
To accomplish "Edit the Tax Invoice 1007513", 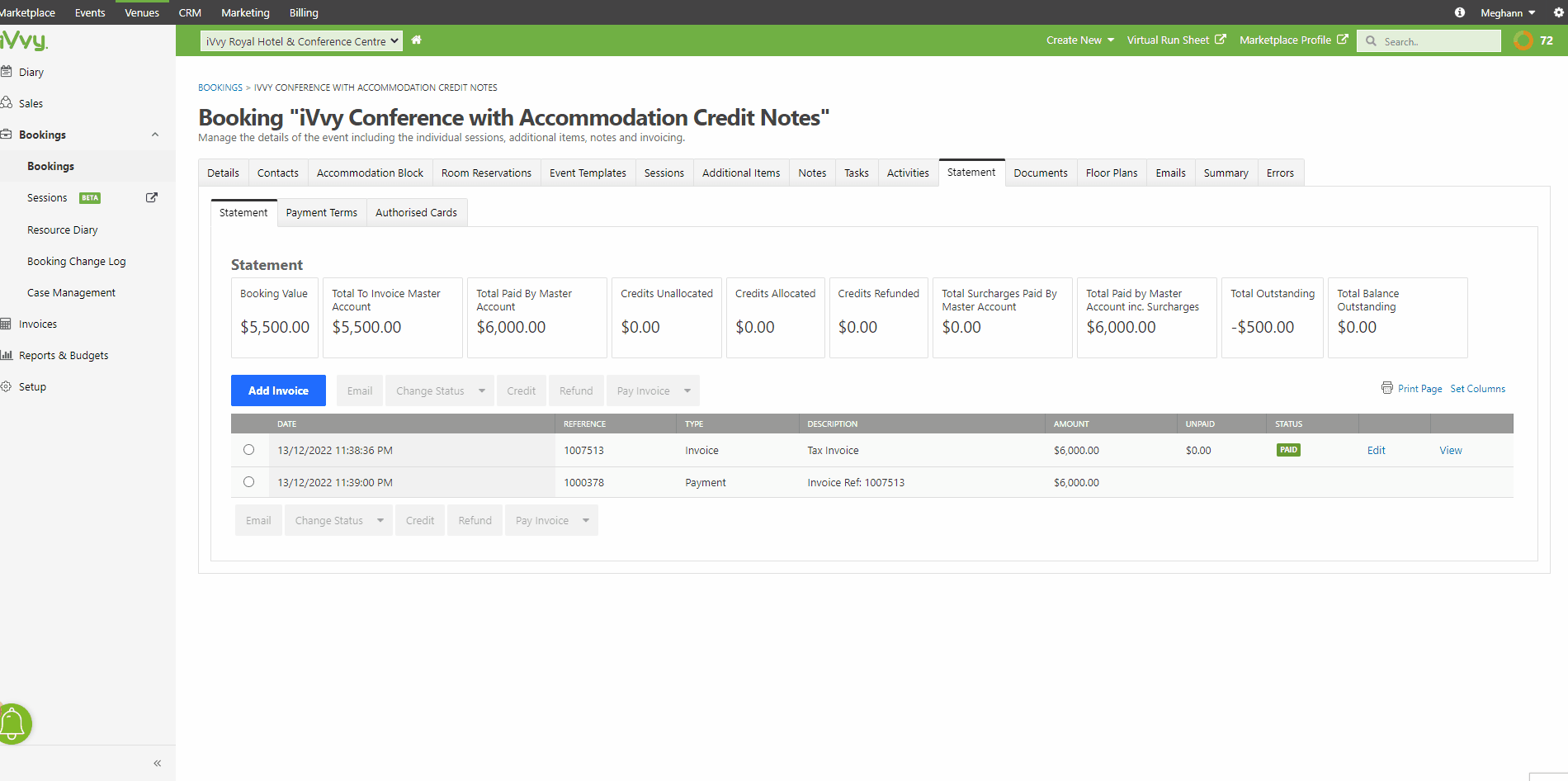I will click(x=1376, y=450).
